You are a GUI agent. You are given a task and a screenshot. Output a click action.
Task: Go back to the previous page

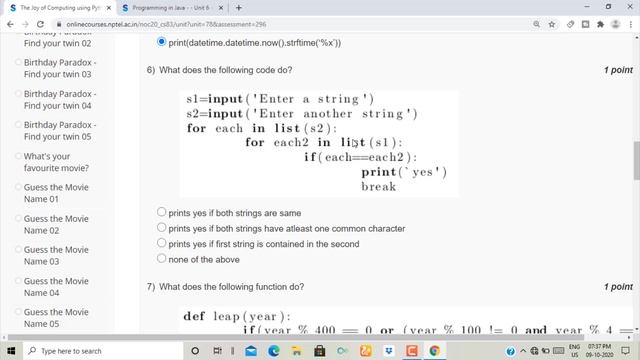coord(10,24)
